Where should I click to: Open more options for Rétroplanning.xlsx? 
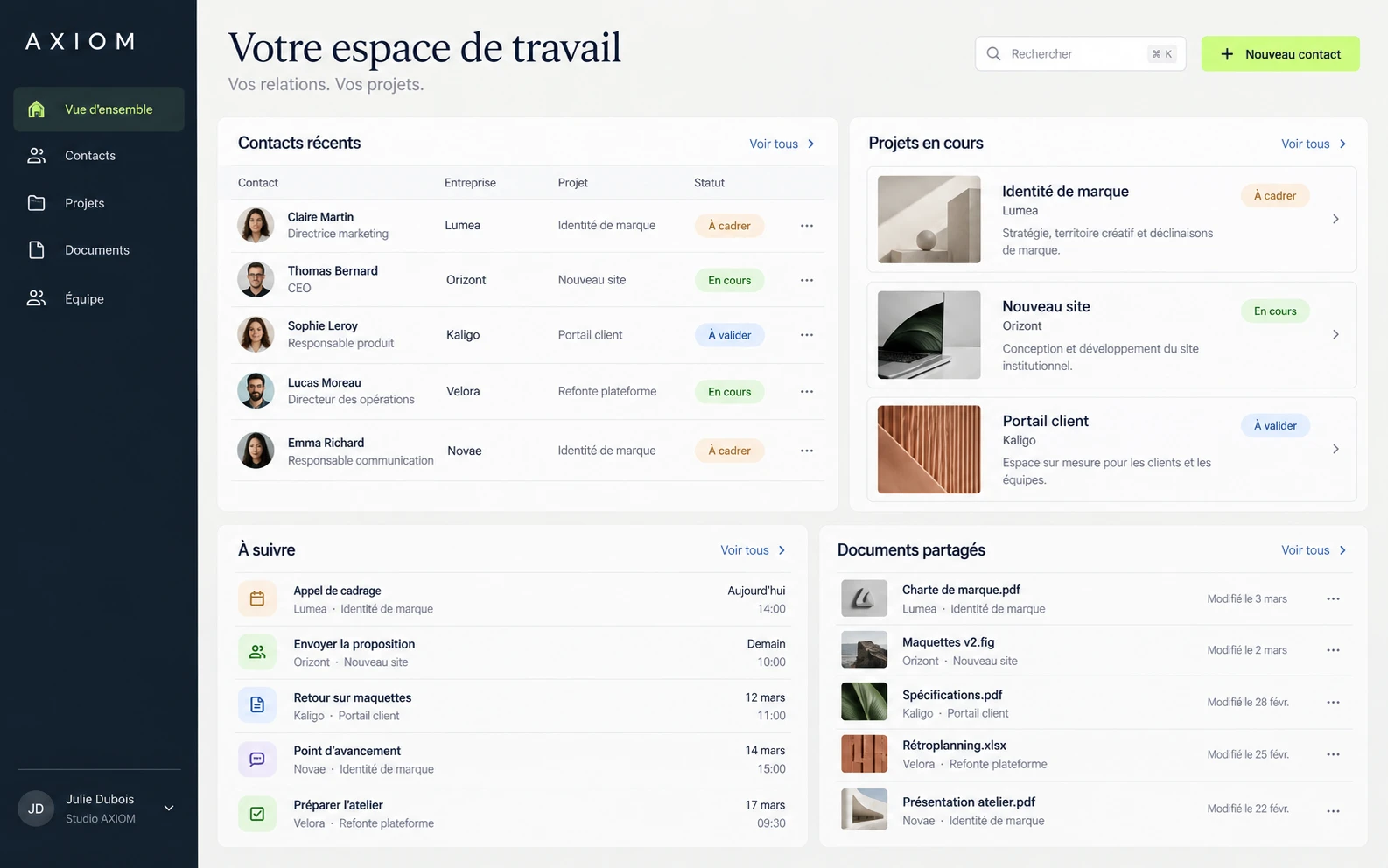click(x=1333, y=754)
